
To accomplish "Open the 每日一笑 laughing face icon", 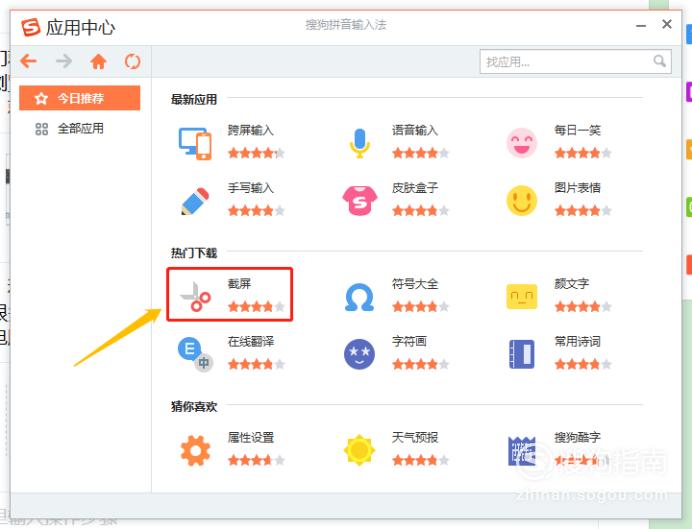I will pos(522,143).
